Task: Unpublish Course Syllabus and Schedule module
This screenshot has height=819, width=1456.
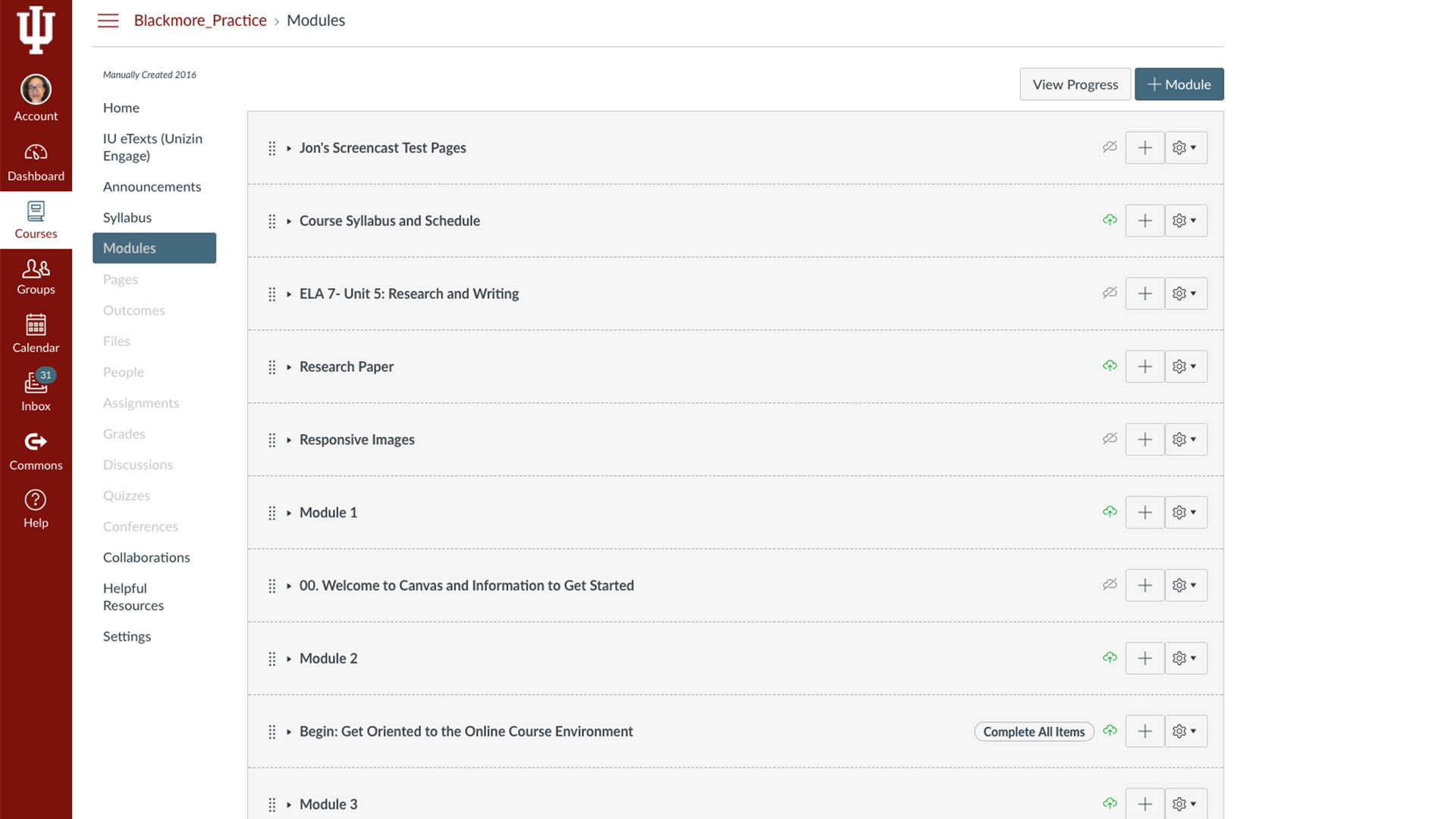Action: [x=1109, y=220]
